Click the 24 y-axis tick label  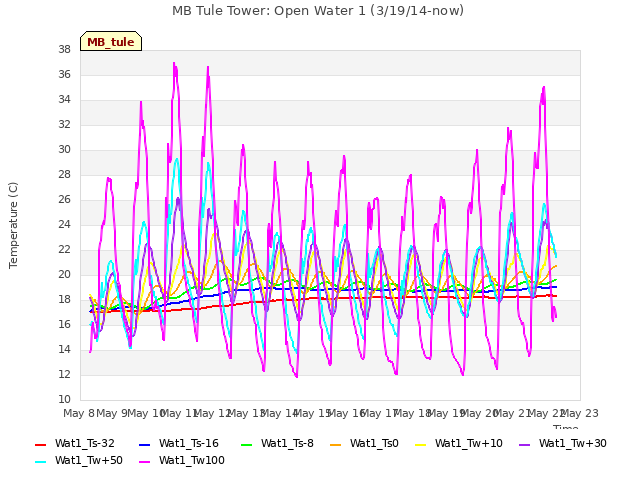pos(64,224)
